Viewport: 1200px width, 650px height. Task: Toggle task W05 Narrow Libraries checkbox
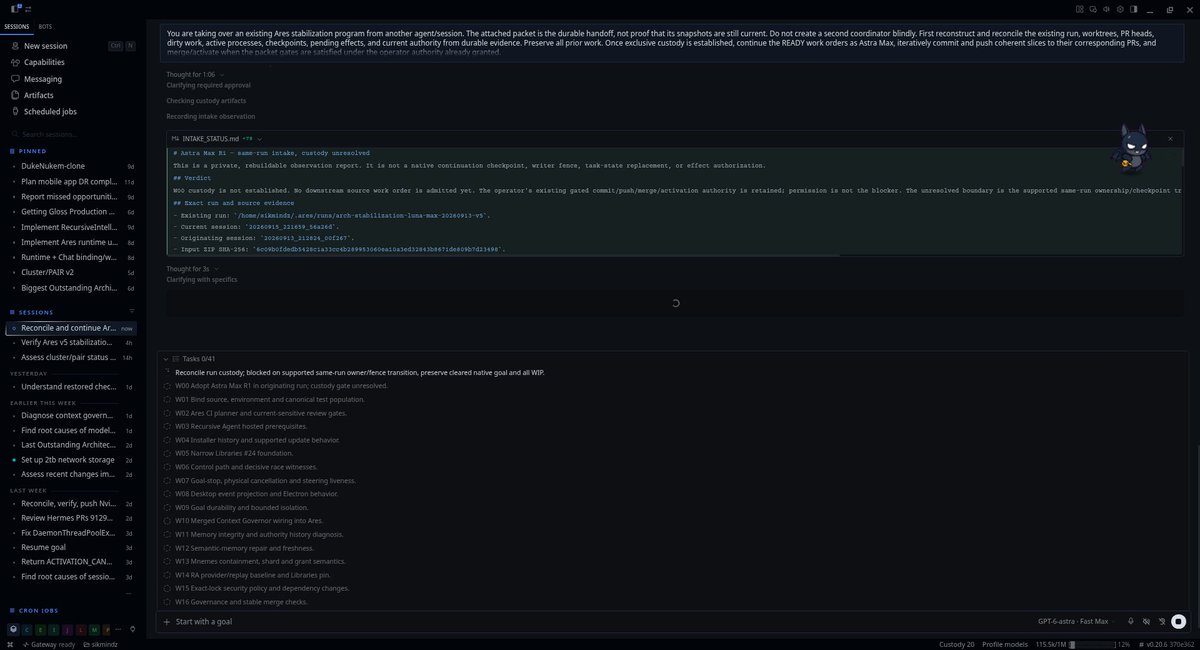pos(167,453)
